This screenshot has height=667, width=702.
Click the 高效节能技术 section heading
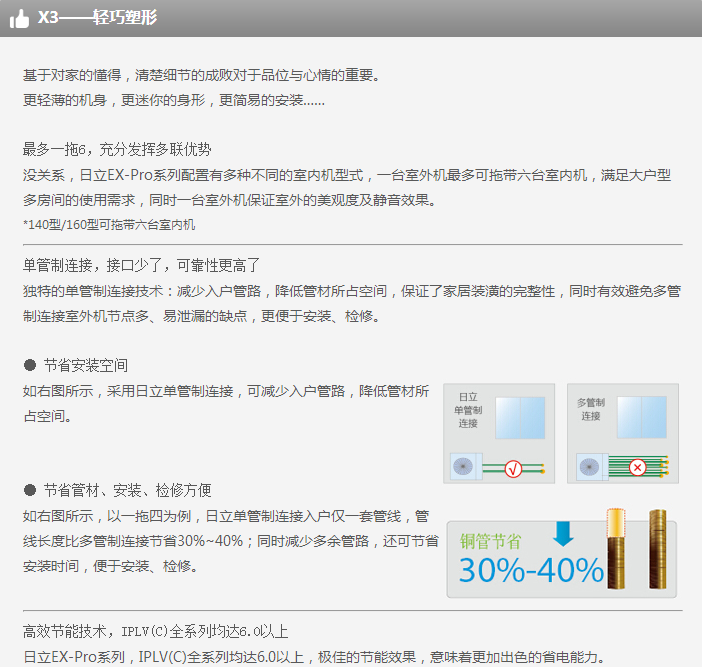tap(155, 631)
